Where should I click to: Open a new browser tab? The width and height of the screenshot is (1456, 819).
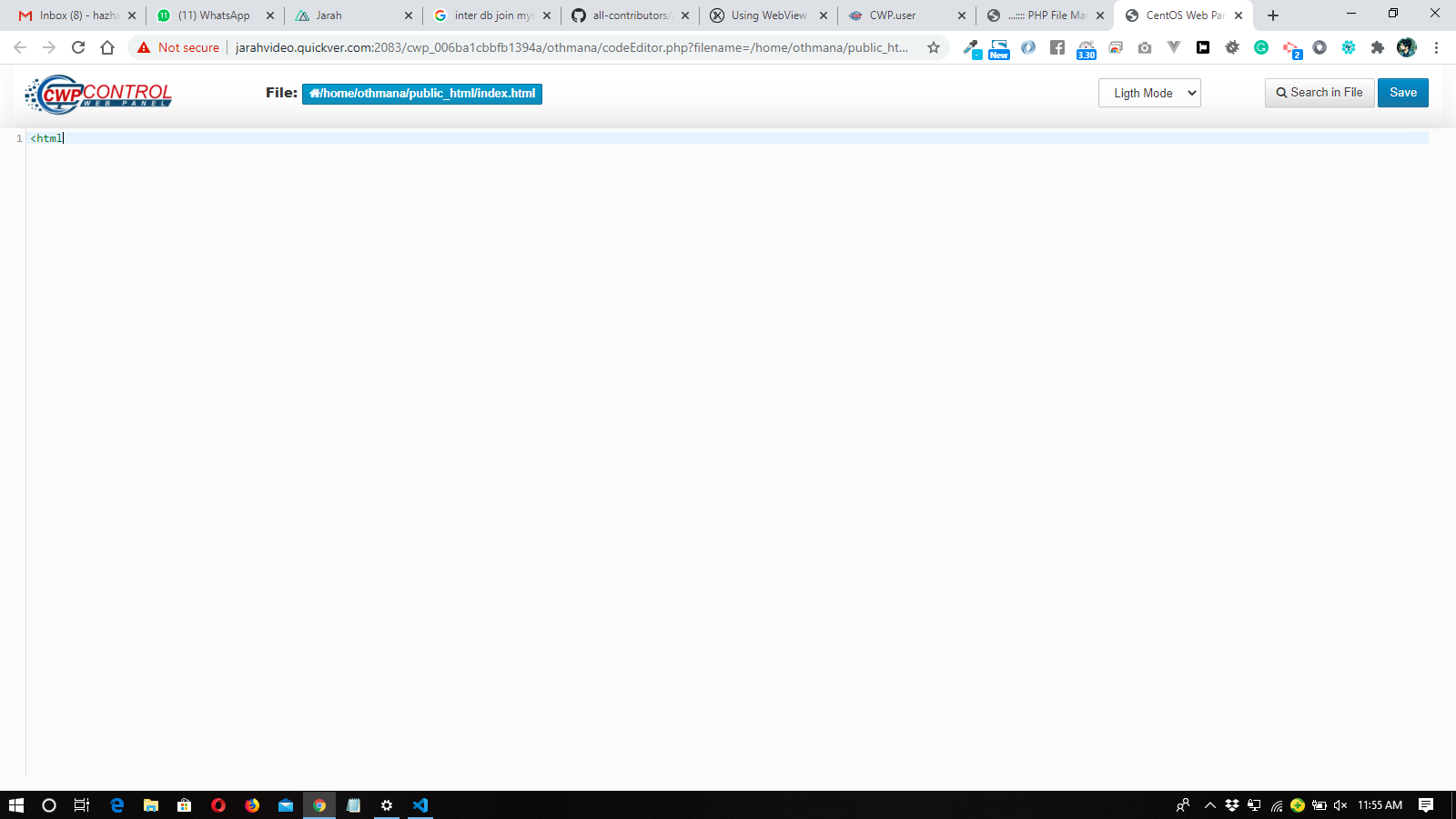(x=1273, y=15)
